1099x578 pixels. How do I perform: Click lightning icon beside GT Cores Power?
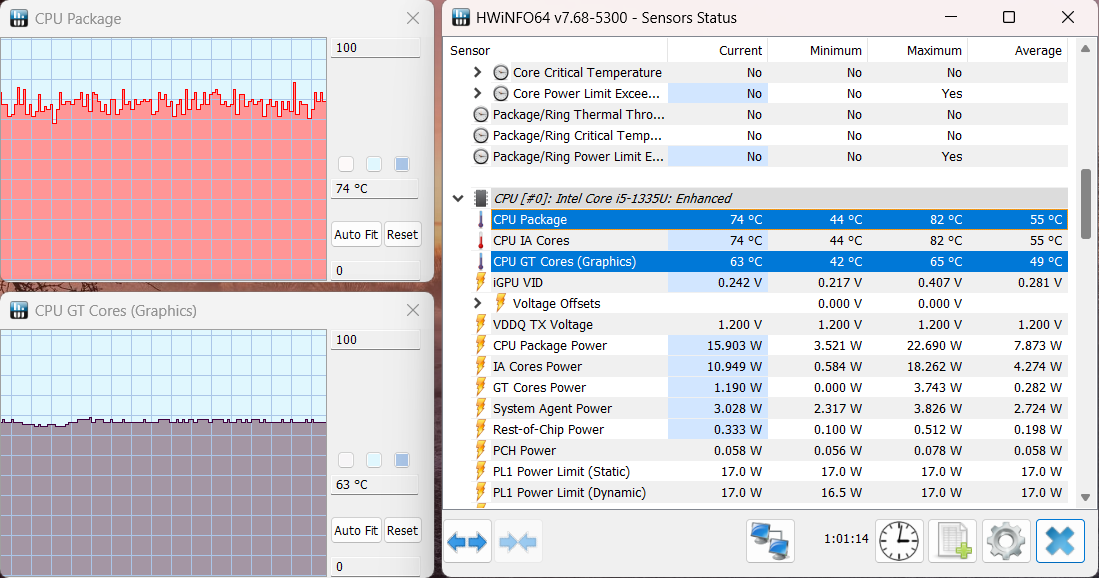pyautogui.click(x=481, y=387)
